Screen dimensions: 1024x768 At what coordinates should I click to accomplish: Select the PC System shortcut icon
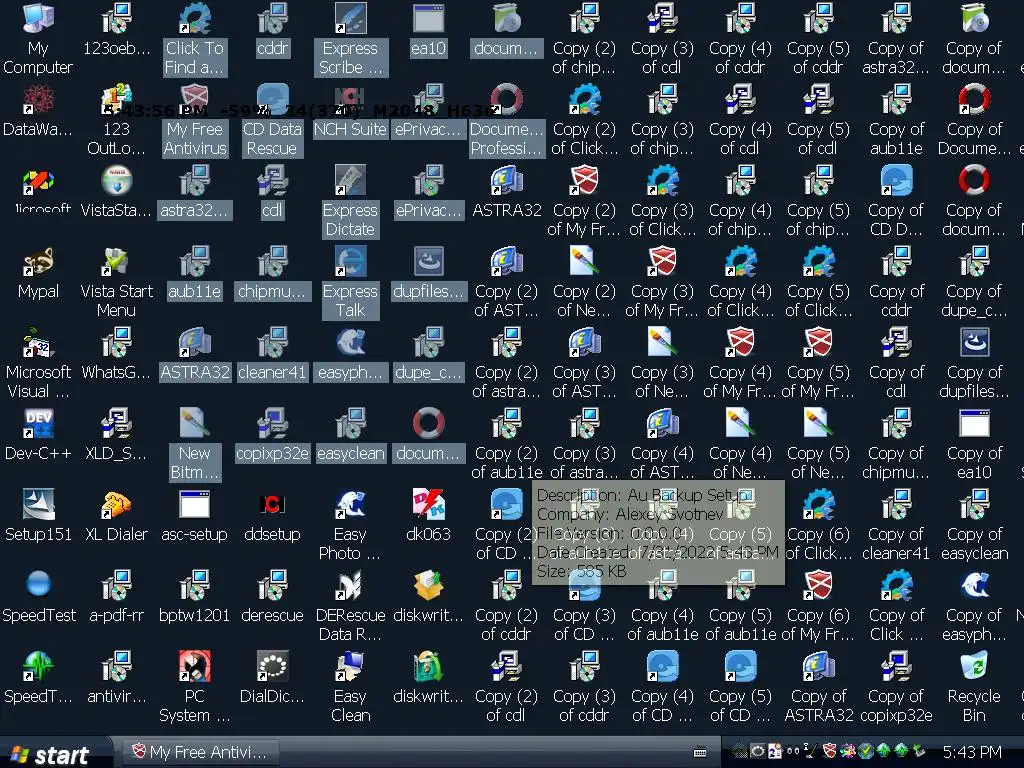point(194,667)
